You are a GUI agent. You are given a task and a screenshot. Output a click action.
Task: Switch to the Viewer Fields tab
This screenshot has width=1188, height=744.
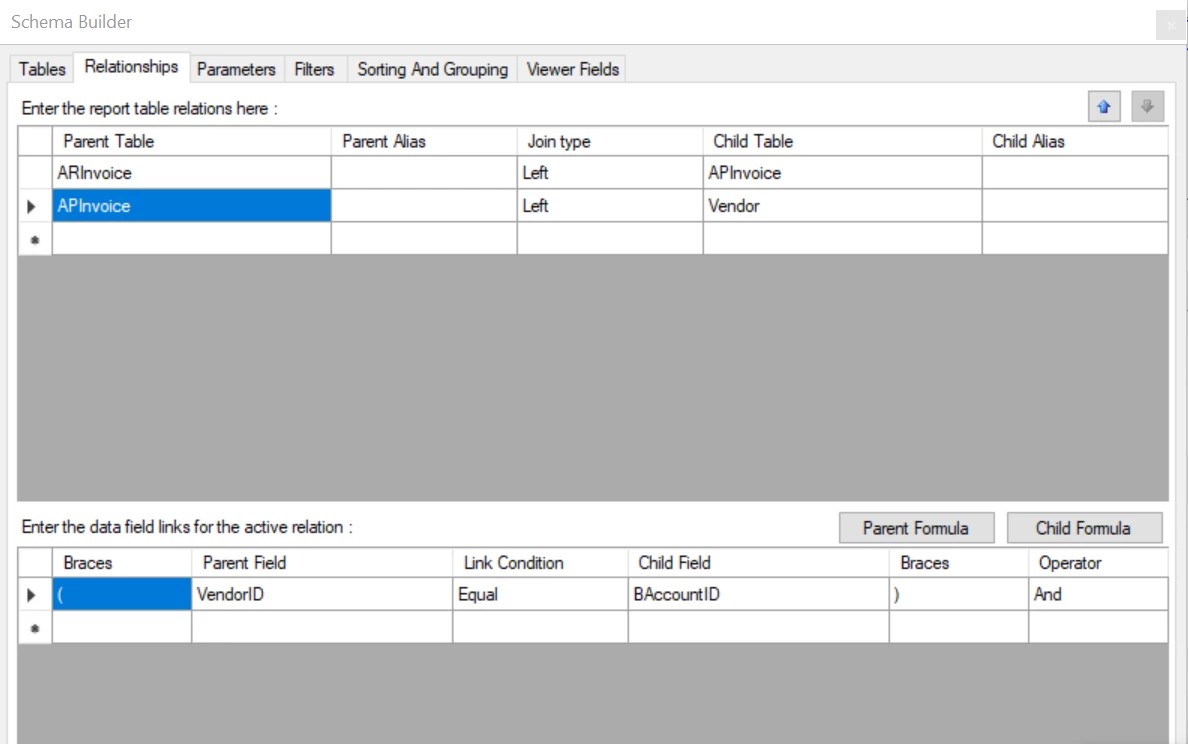[x=572, y=69]
